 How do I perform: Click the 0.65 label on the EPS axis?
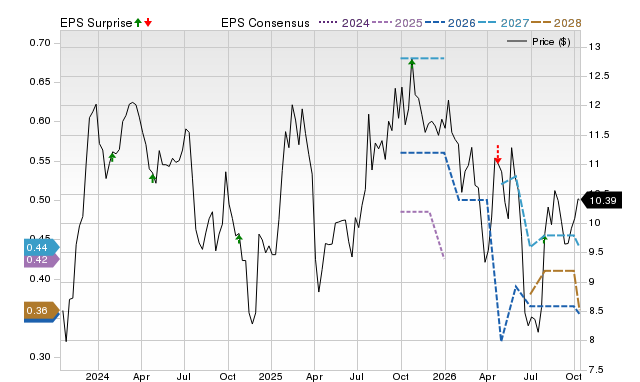[40, 82]
